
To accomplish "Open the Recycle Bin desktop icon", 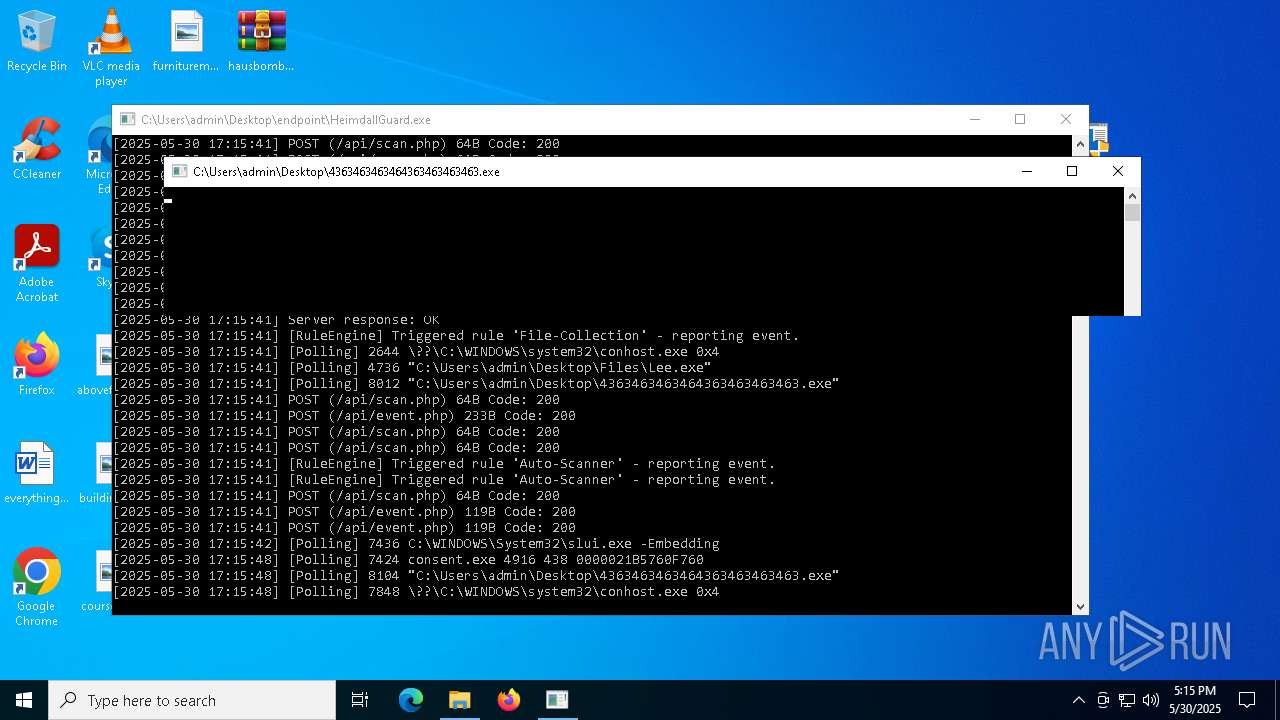I will [x=37, y=42].
